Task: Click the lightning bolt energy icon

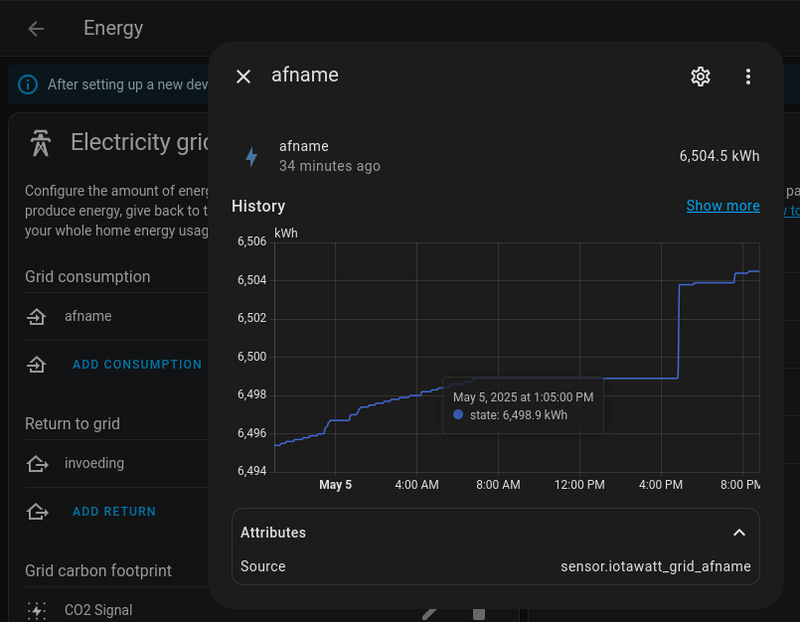Action: [252, 156]
